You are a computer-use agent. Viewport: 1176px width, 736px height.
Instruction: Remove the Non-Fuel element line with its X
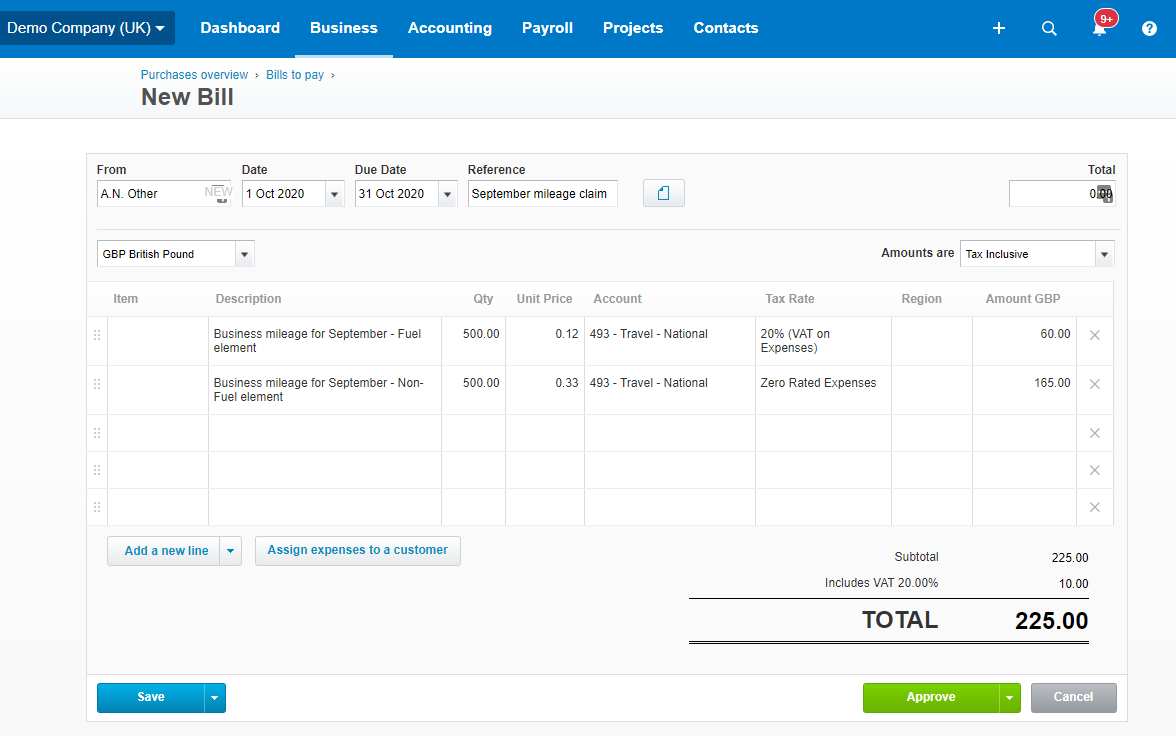pyautogui.click(x=1094, y=383)
